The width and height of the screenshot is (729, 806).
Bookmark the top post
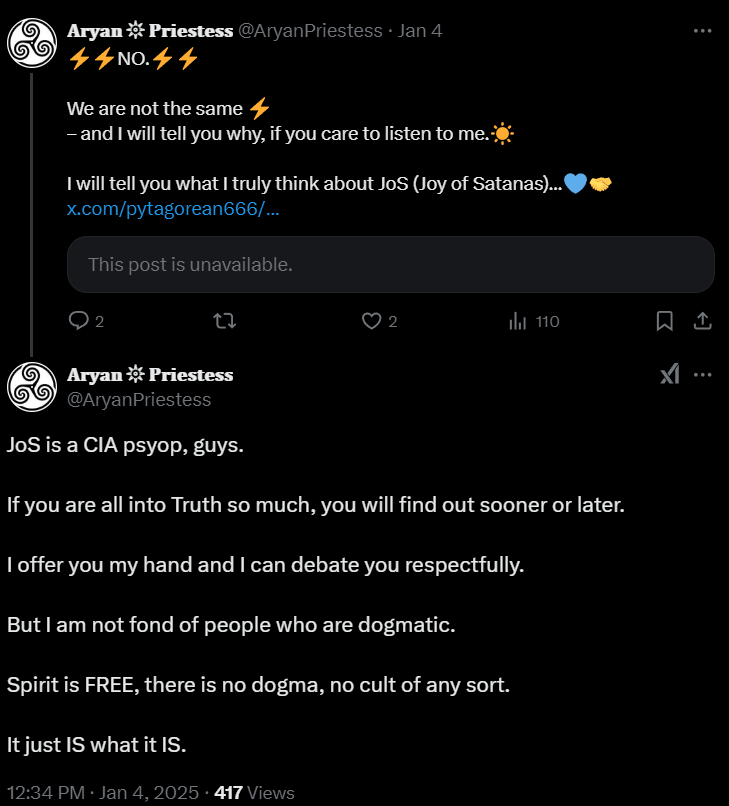tap(664, 321)
